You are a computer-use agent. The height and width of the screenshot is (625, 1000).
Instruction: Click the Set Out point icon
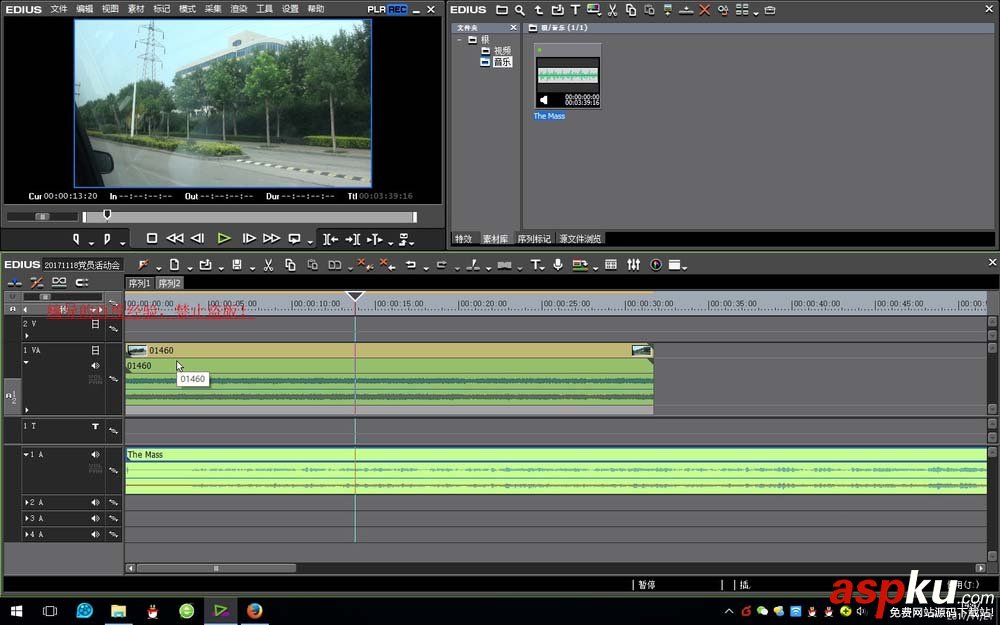click(x=107, y=240)
